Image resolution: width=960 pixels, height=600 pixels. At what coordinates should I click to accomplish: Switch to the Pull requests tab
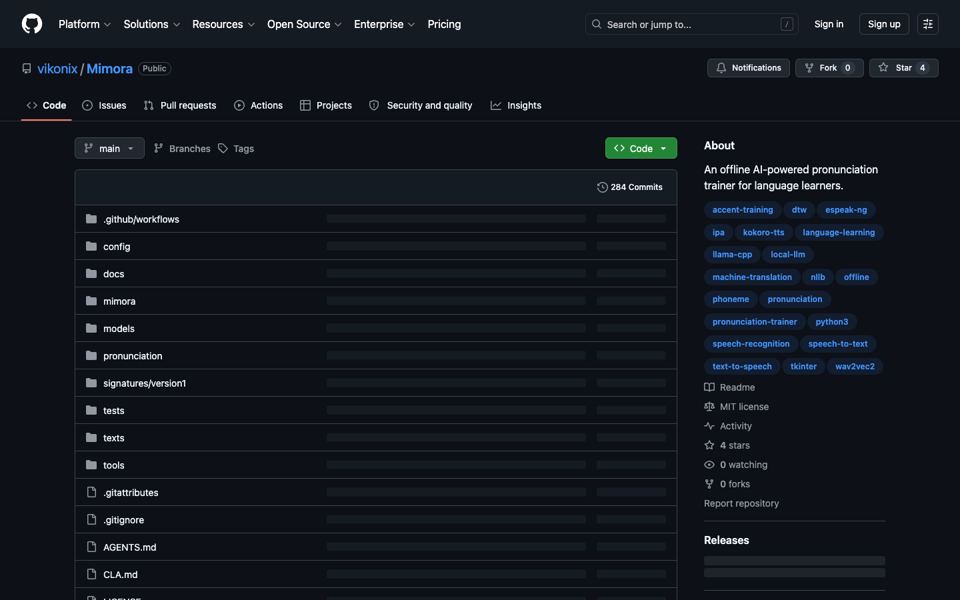pyautogui.click(x=180, y=105)
